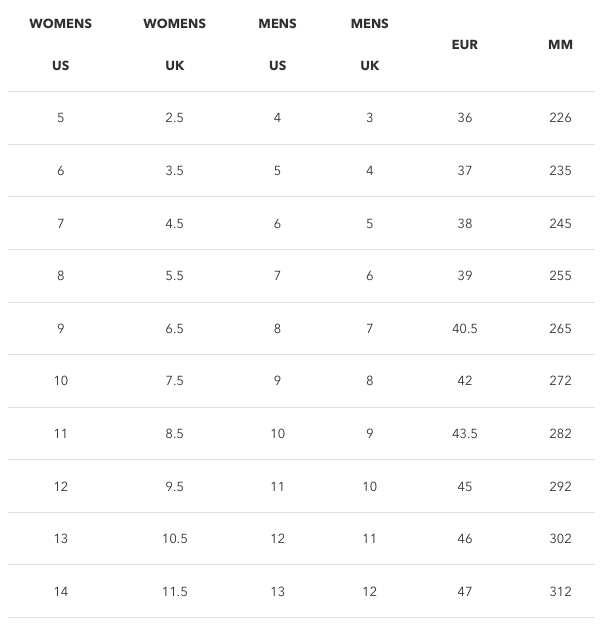The image size is (613, 625).
Task: Click womens UK size 2.5
Action: pyautogui.click(x=175, y=118)
